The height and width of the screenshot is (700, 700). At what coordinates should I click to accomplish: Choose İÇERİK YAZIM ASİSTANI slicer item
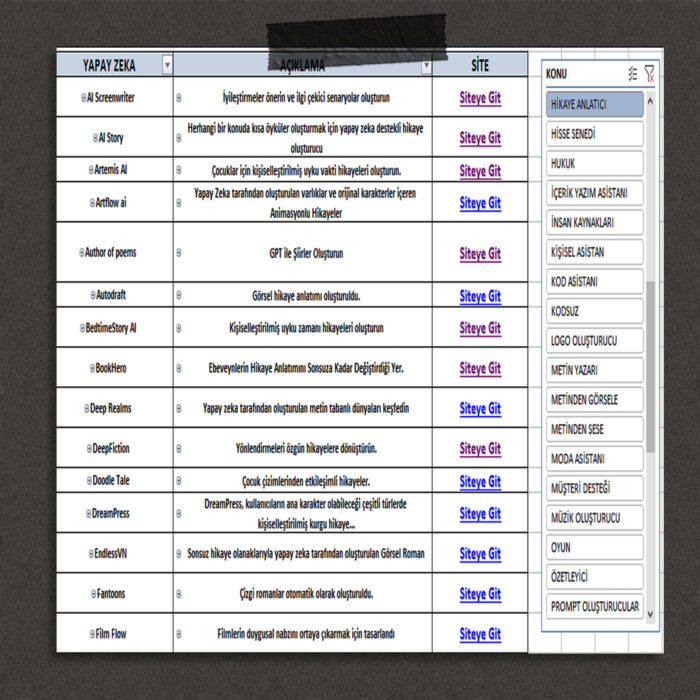595,193
